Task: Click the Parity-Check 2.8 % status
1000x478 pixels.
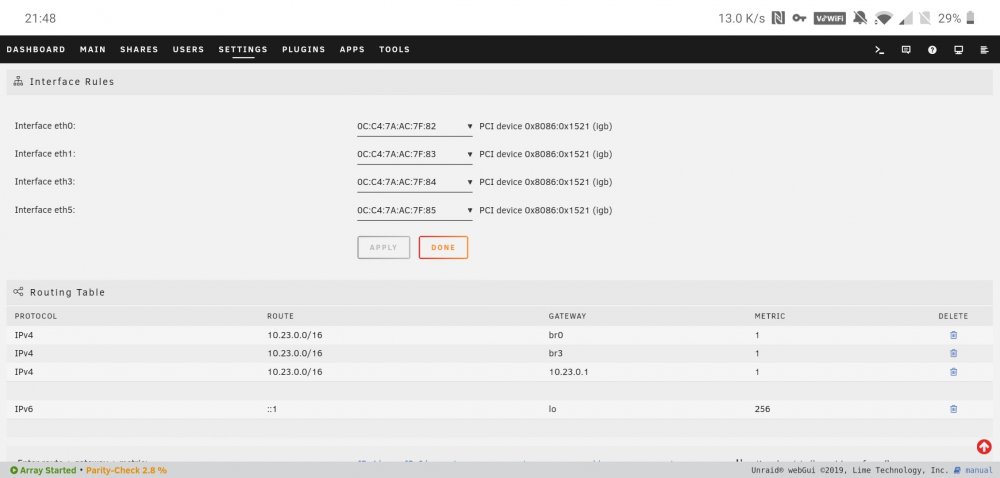Action: coord(126,470)
